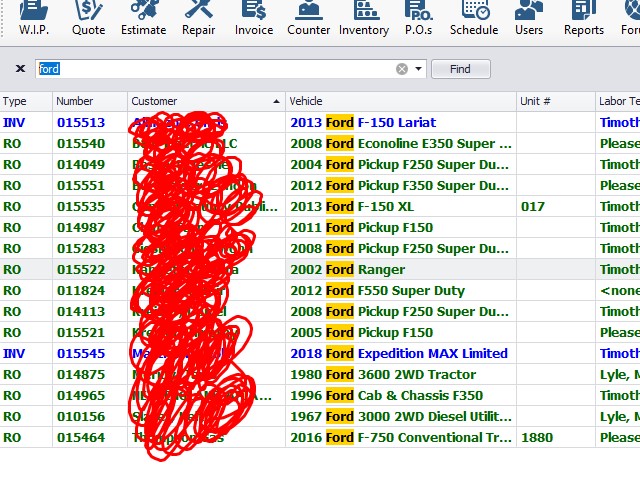Viewport: 640px width, 484px height.
Task: Open the Inventory module
Action: coord(364,18)
